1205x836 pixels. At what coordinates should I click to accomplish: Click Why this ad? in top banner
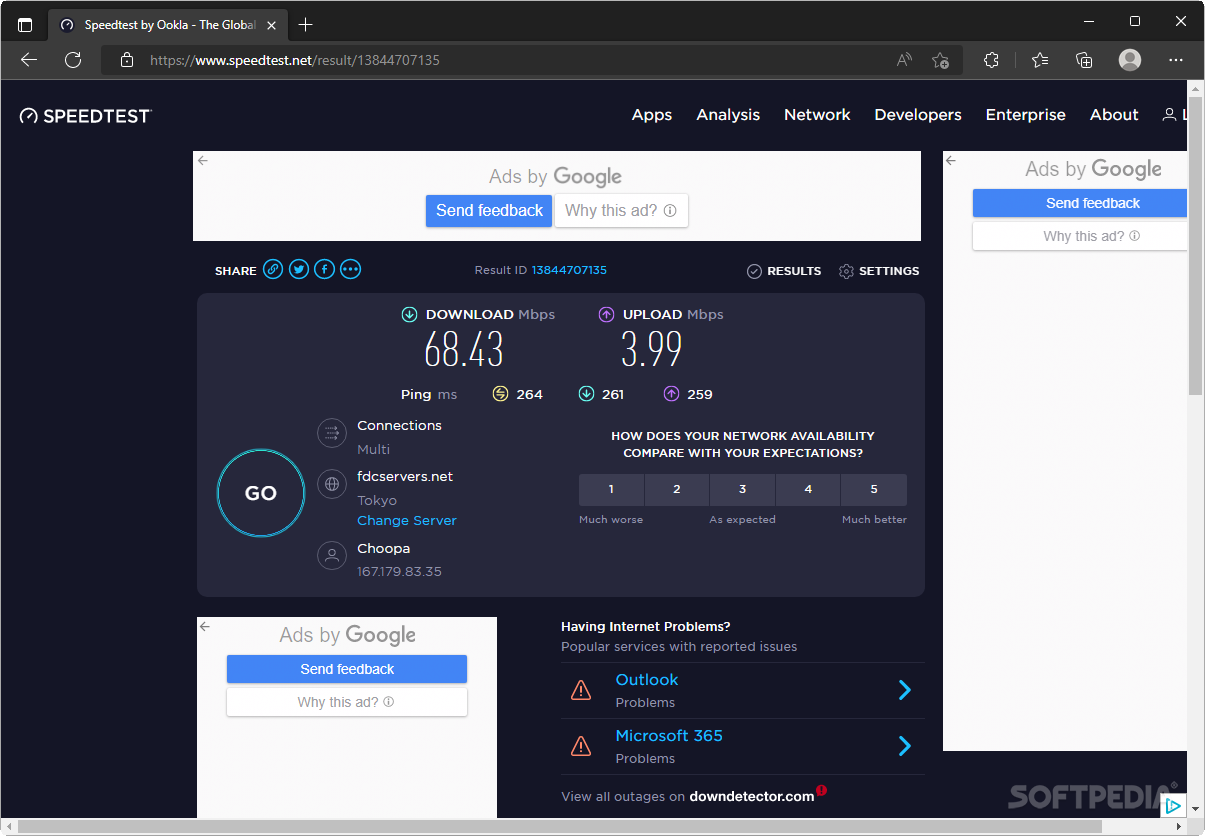click(x=621, y=210)
